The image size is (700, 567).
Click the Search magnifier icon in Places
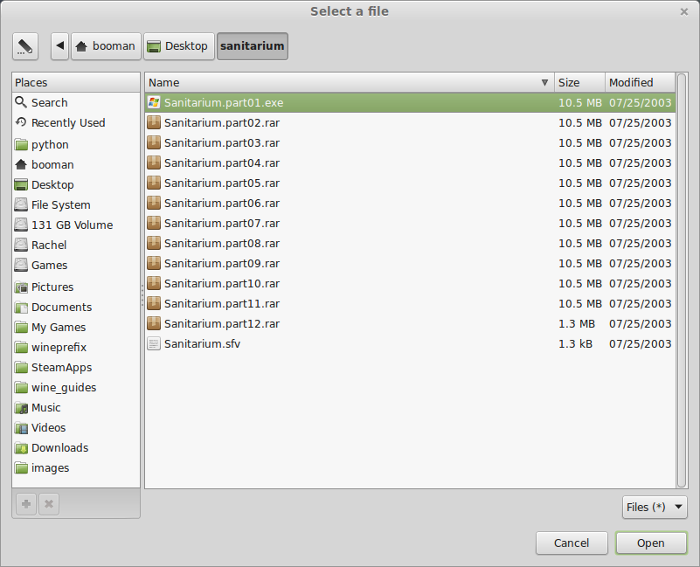21,102
